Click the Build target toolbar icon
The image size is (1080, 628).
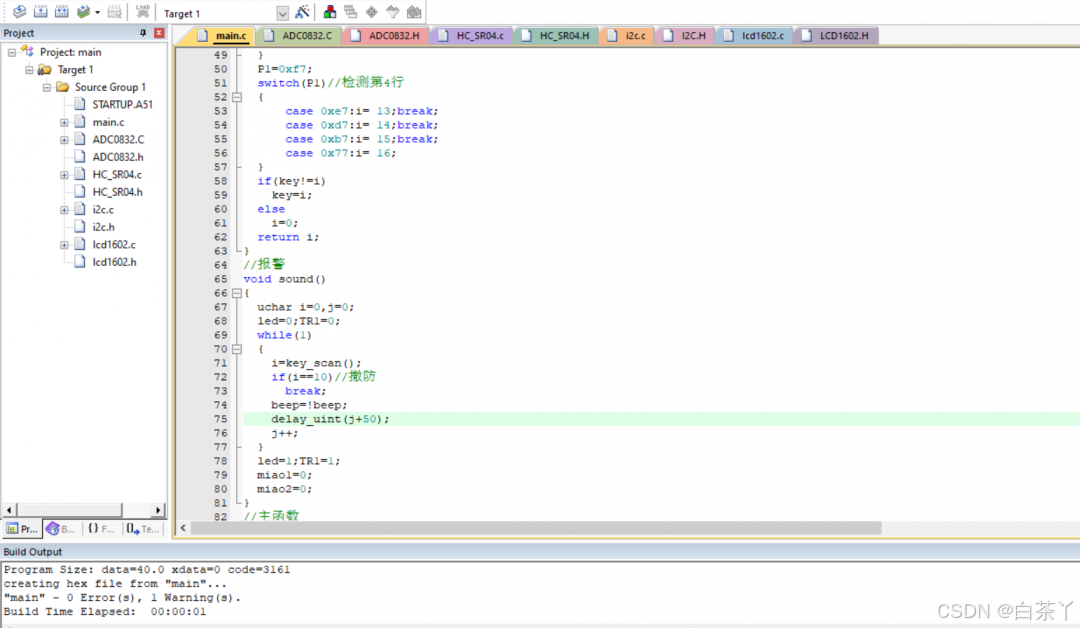tap(40, 12)
